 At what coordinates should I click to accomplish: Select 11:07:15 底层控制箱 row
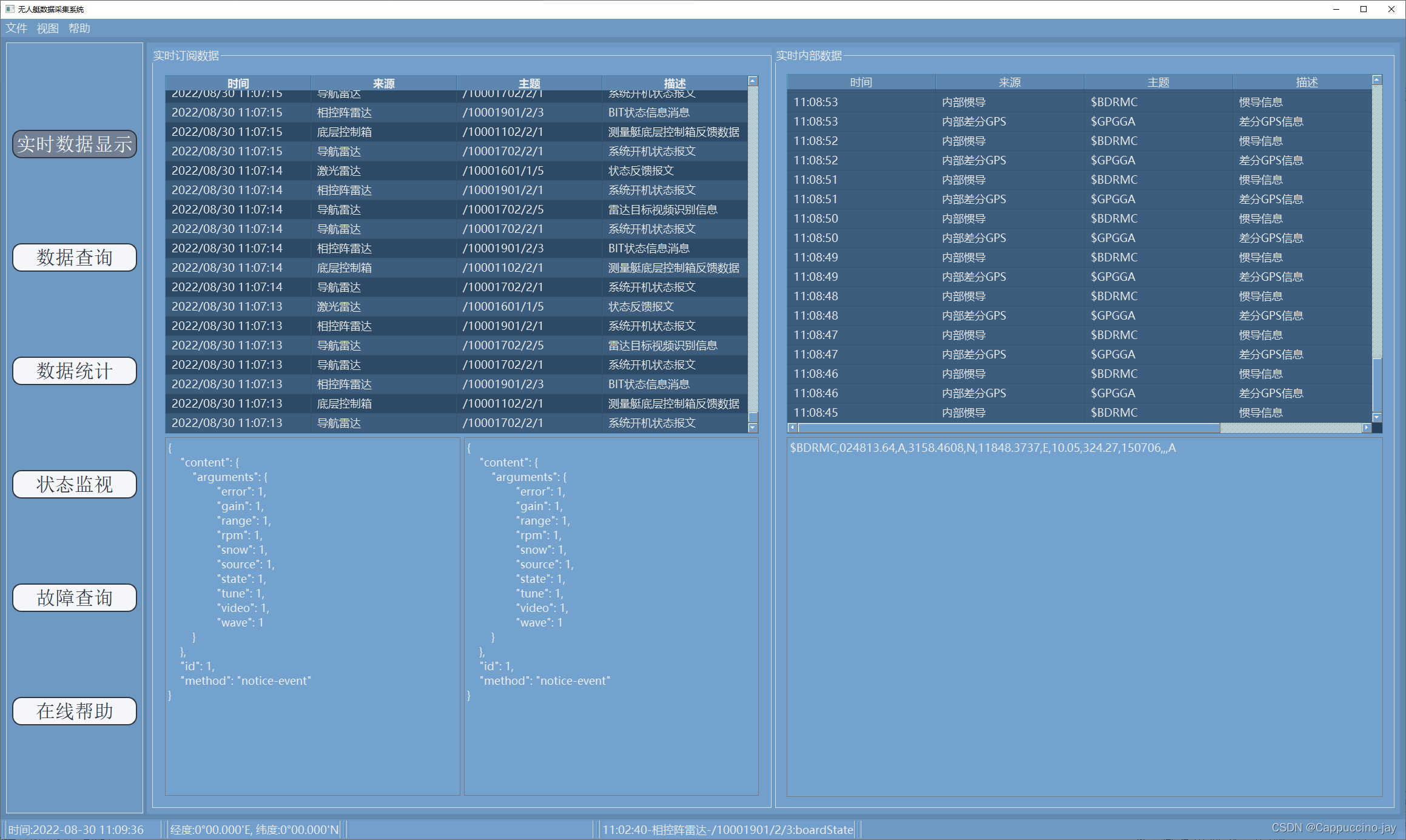coord(456,132)
